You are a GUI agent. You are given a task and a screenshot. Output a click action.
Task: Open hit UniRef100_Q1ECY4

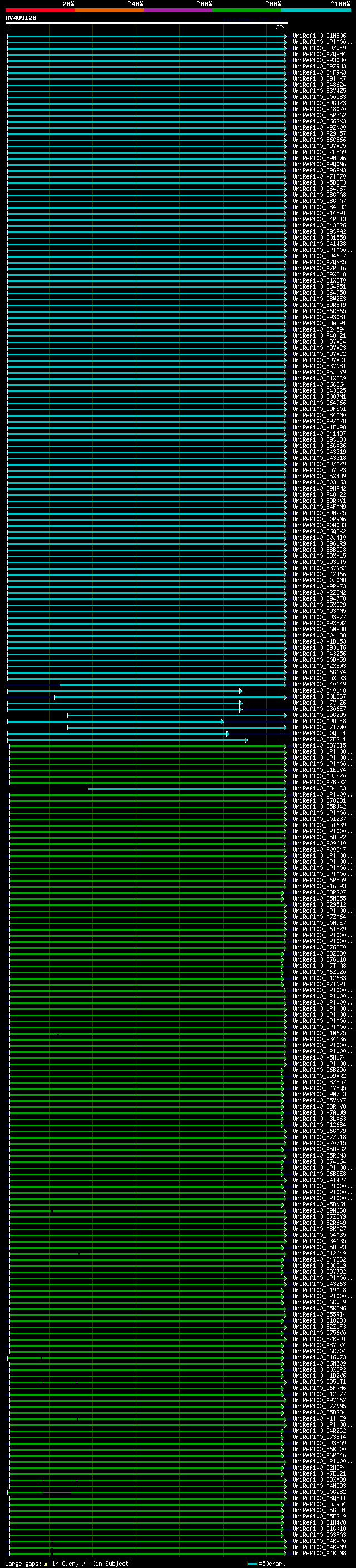(319, 770)
